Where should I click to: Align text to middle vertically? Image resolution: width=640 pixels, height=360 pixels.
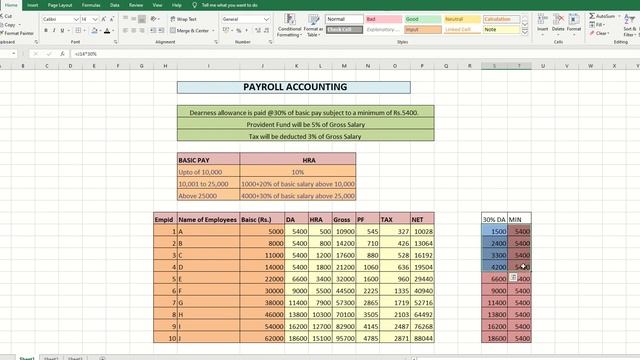coord(133,19)
